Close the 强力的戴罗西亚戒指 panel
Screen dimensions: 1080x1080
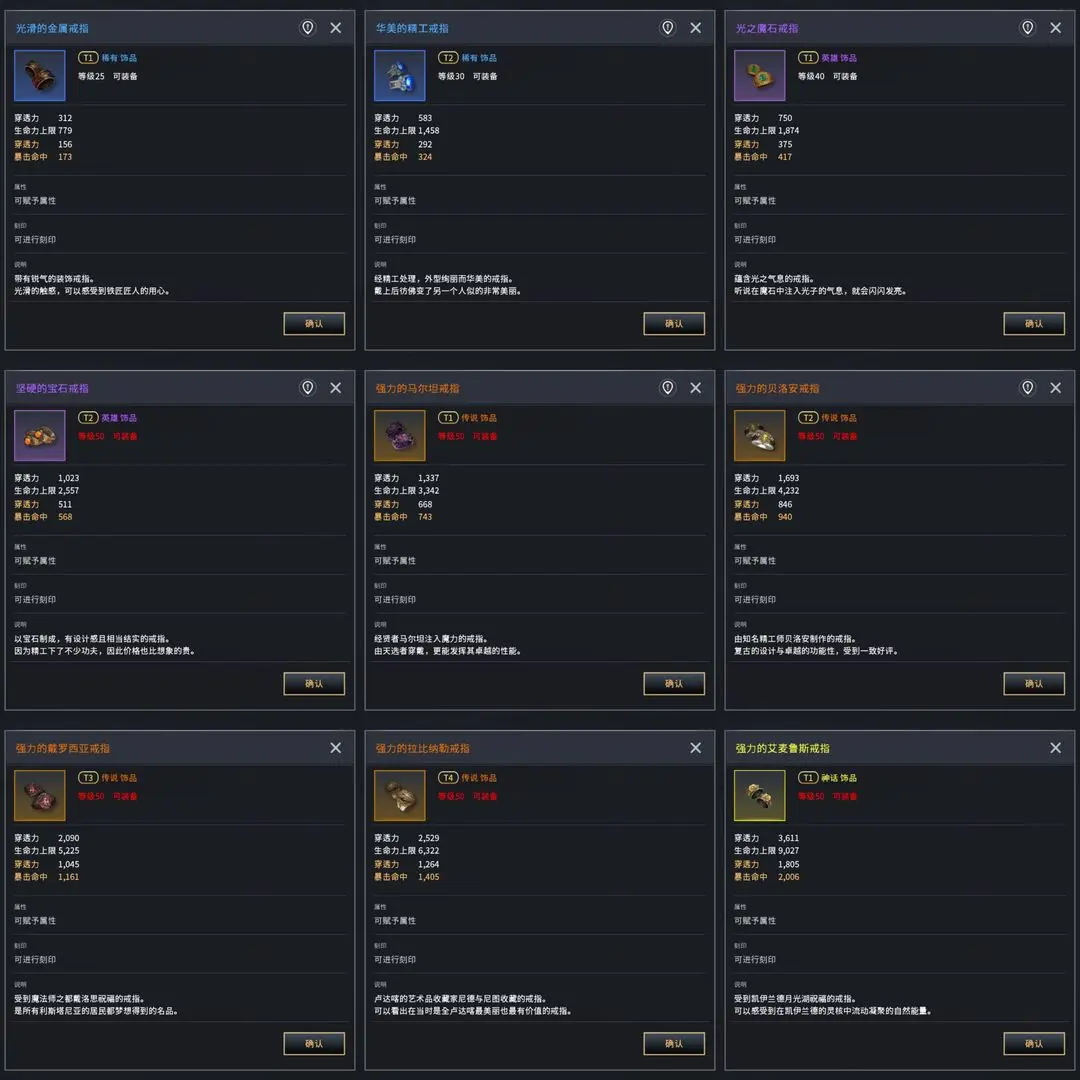pyautogui.click(x=336, y=748)
